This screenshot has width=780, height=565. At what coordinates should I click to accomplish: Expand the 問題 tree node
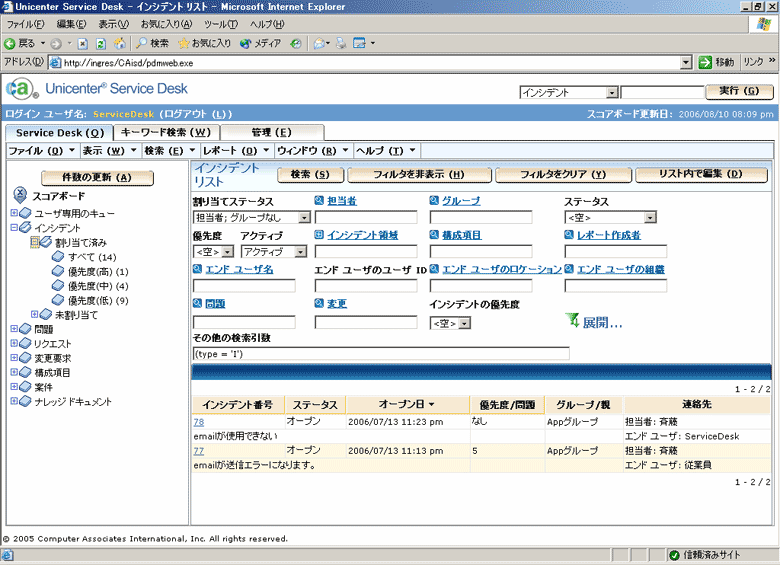pyautogui.click(x=14, y=329)
